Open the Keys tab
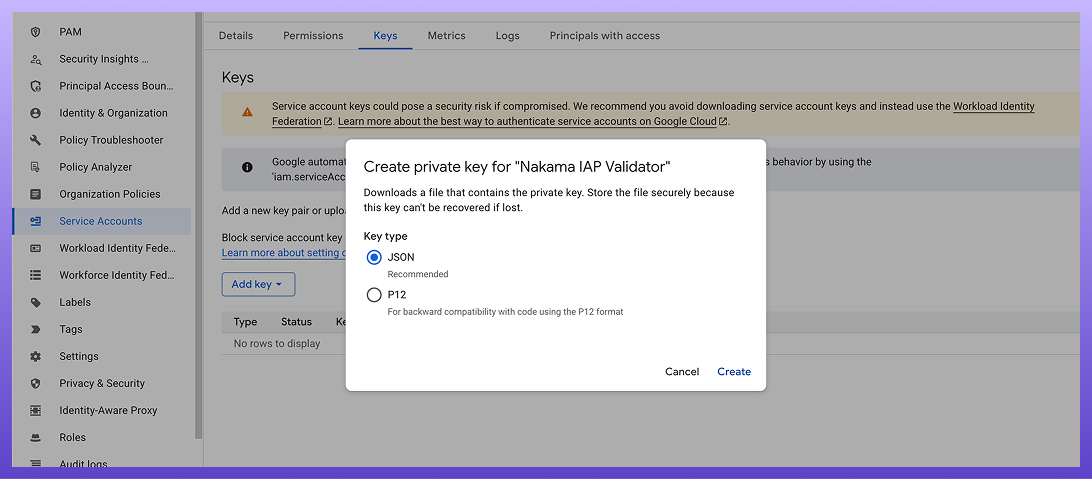 pos(385,36)
